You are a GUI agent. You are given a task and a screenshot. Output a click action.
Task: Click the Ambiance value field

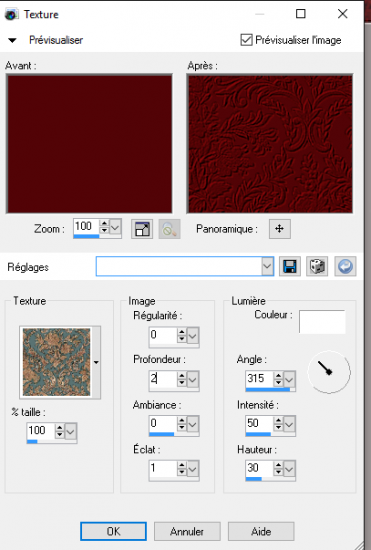pos(163,424)
